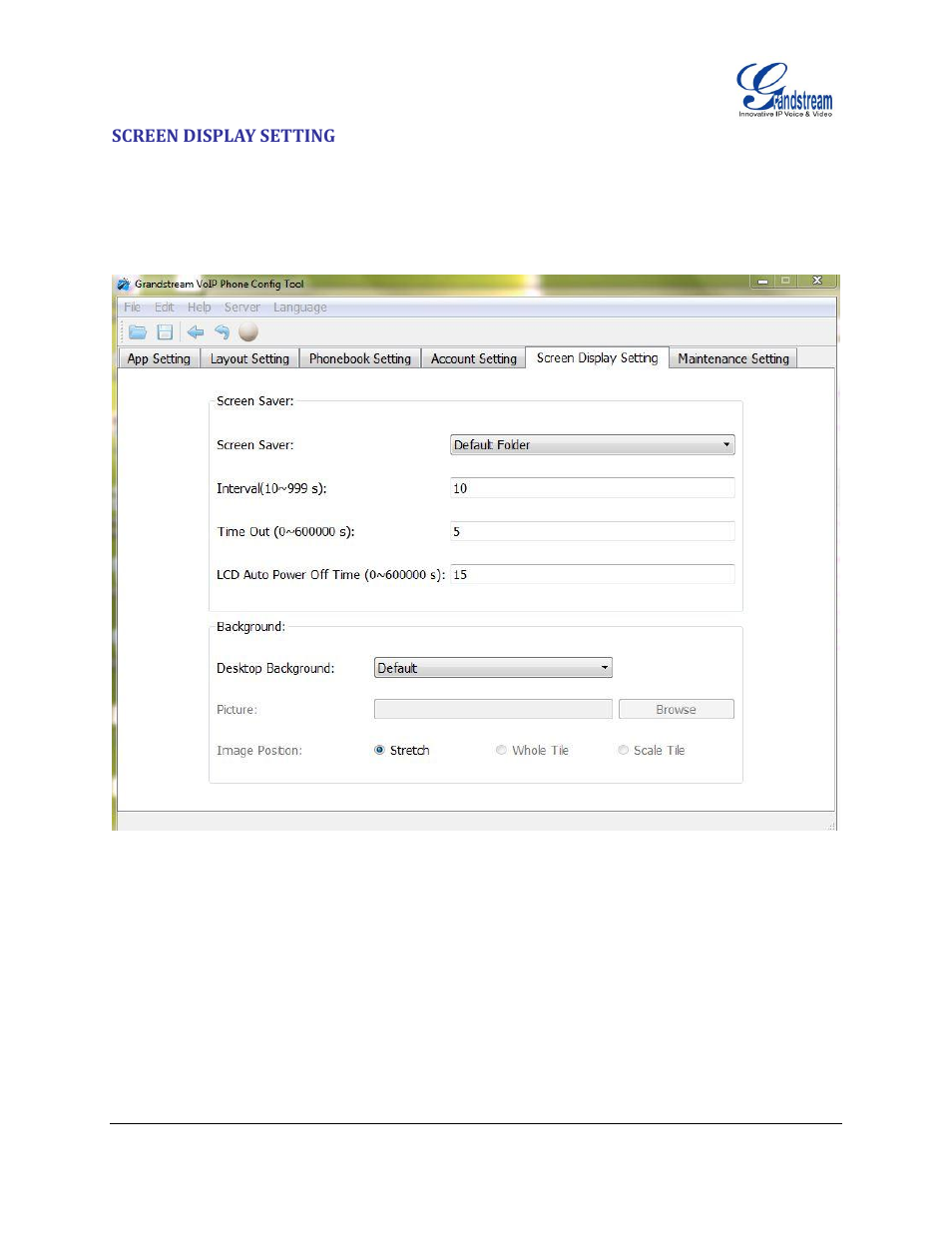The width and height of the screenshot is (952, 1233).
Task: Click the save disk toolbar icon
Action: coord(166,331)
